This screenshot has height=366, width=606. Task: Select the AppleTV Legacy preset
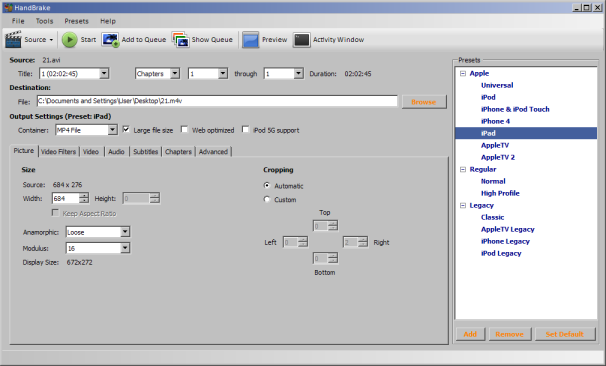coord(507,229)
